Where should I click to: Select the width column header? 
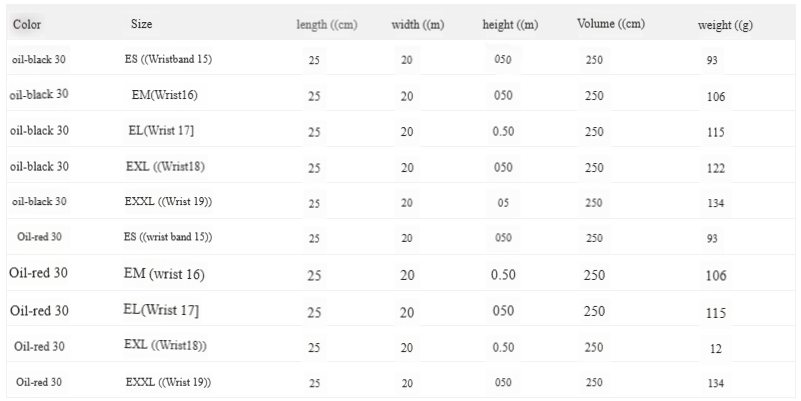(x=418, y=23)
